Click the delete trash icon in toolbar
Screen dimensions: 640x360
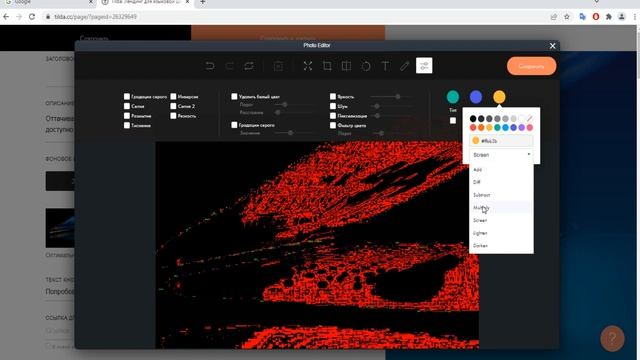coord(278,66)
